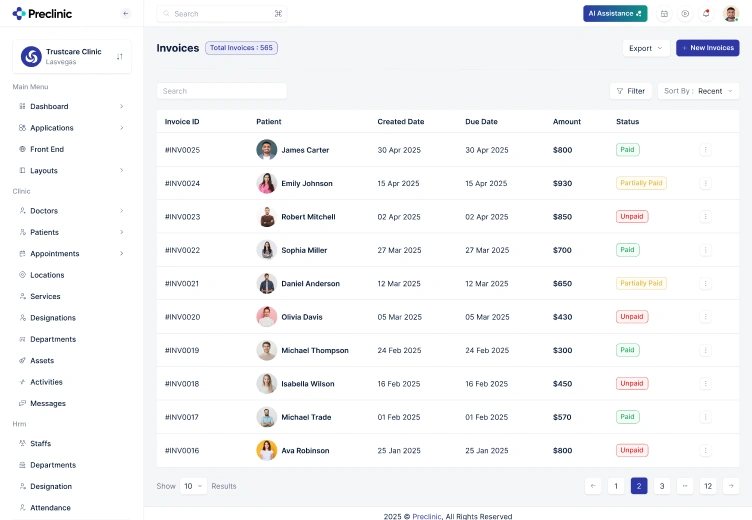Image resolution: width=752 pixels, height=520 pixels.
Task: Go to page 3 of invoices
Action: coord(662,486)
